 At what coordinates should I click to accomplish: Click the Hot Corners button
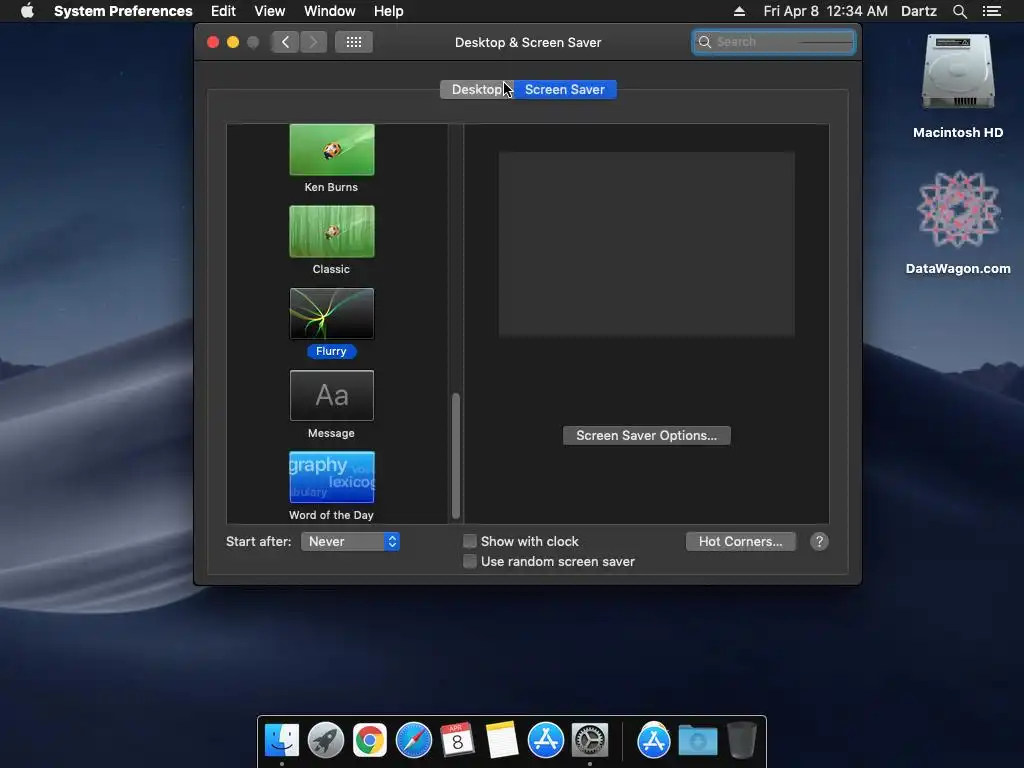click(741, 541)
